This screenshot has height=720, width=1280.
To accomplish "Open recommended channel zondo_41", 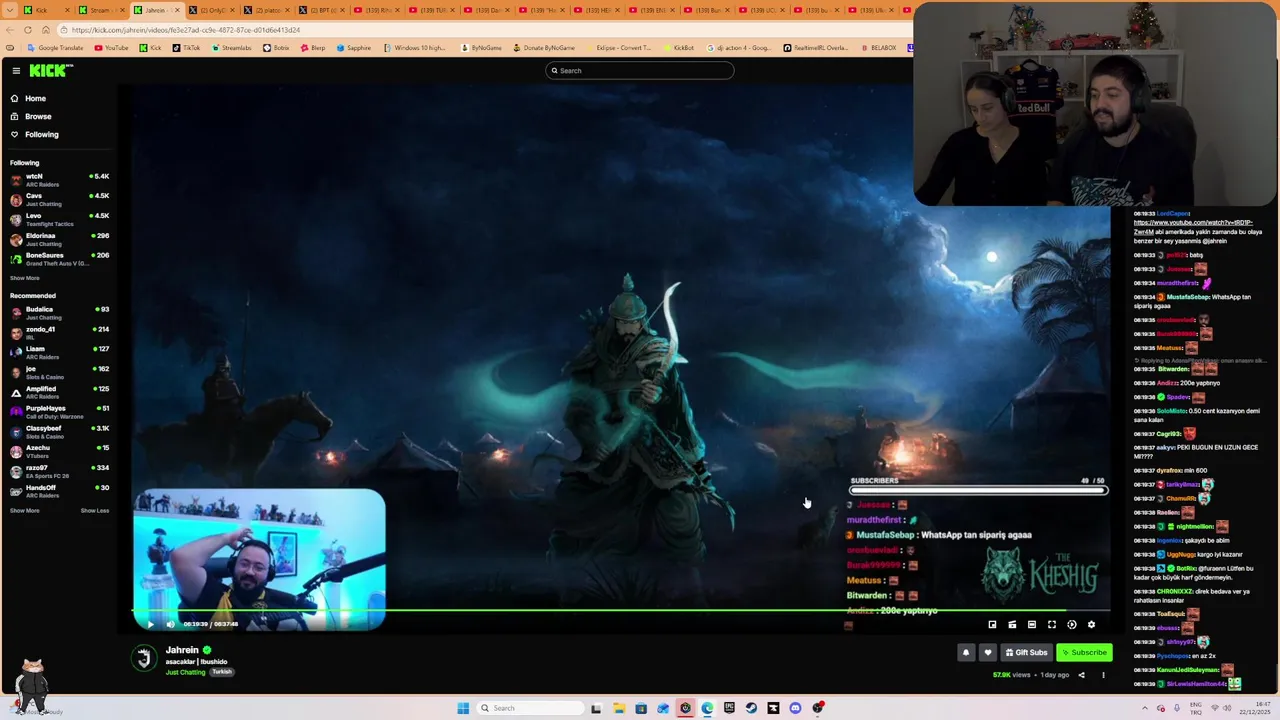I will click(x=59, y=332).
